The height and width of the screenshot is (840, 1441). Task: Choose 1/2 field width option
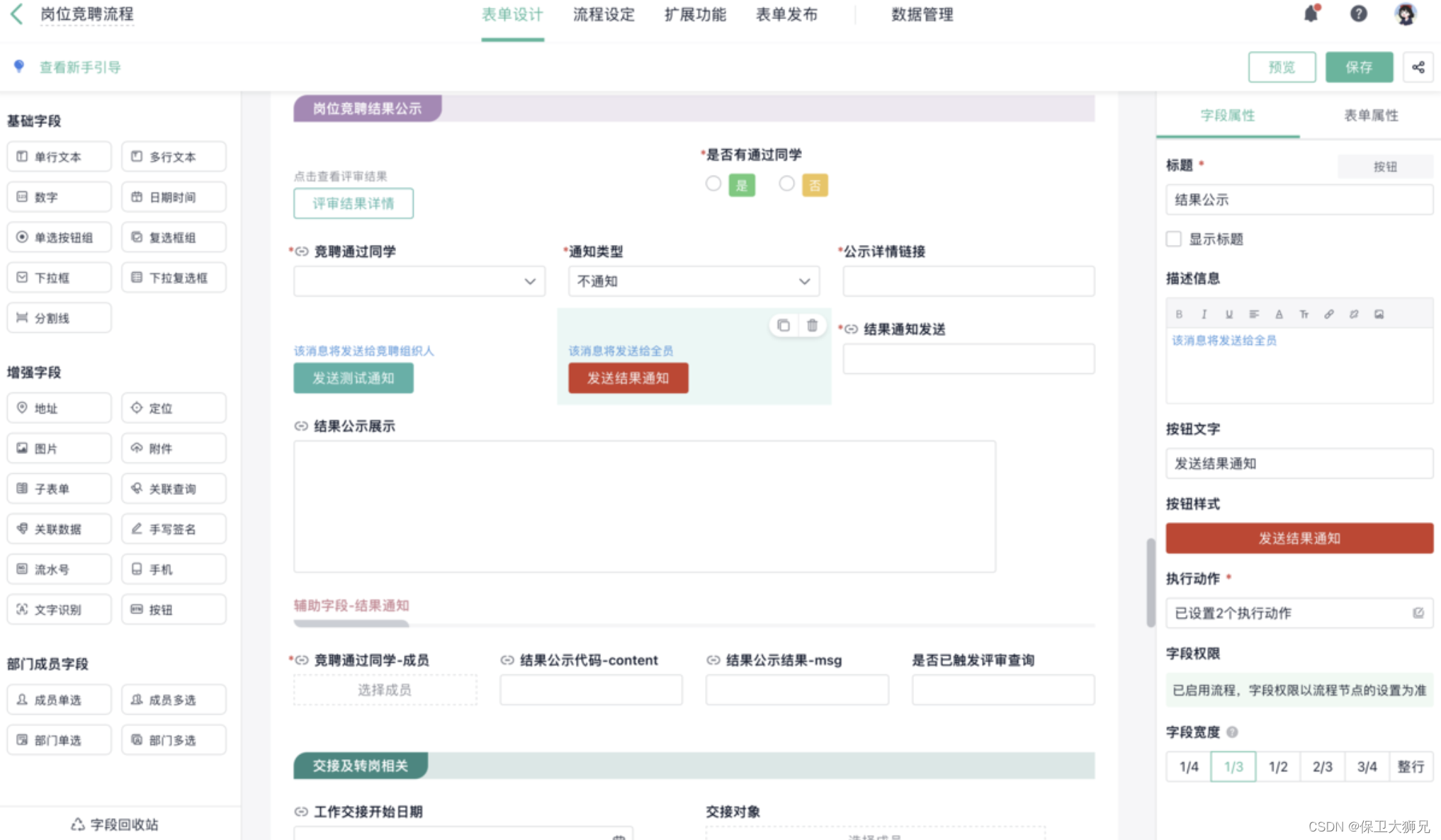(x=1277, y=766)
